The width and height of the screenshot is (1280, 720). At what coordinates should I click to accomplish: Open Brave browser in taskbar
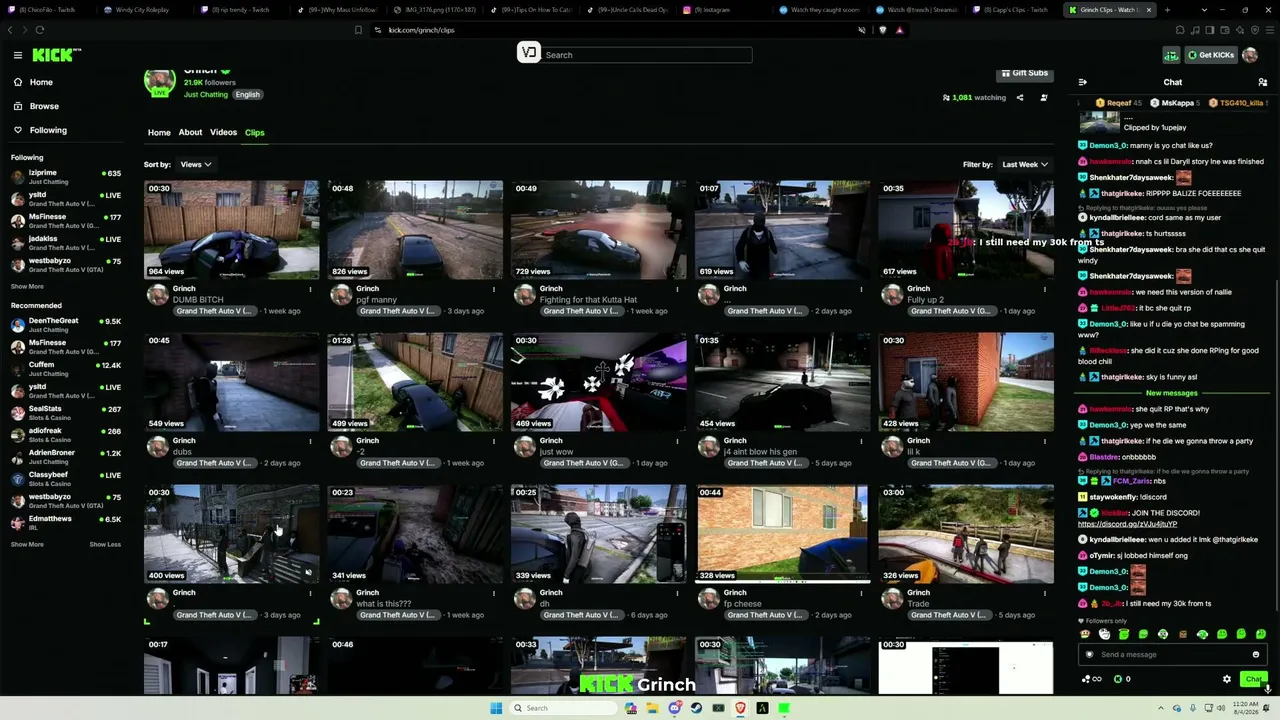(x=740, y=708)
